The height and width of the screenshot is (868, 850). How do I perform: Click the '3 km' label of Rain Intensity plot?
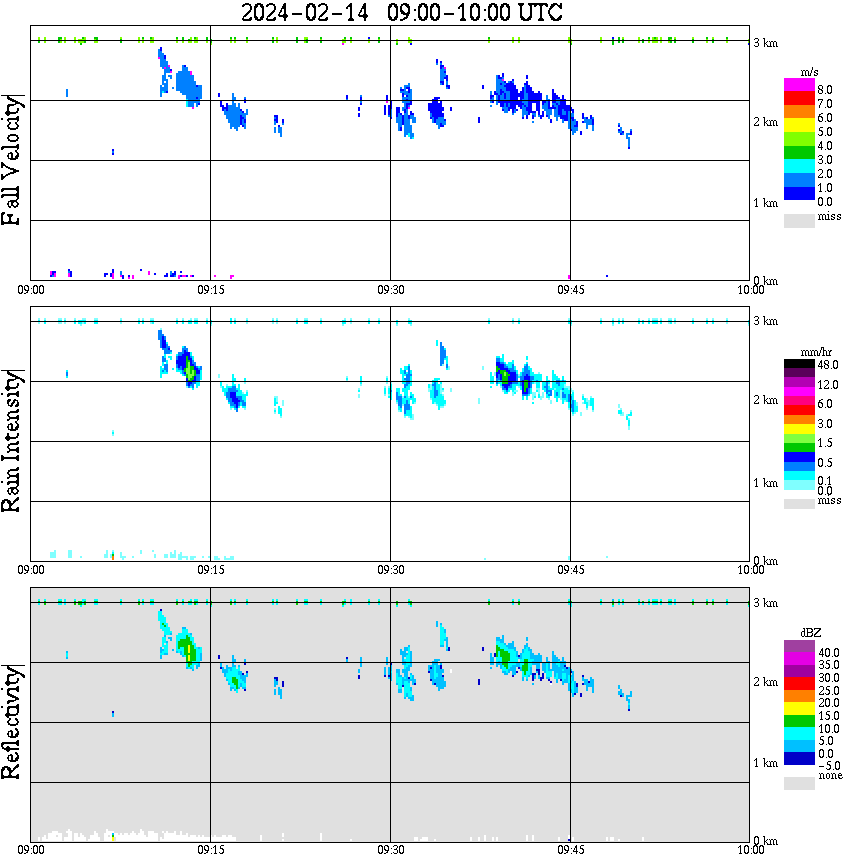coord(766,321)
